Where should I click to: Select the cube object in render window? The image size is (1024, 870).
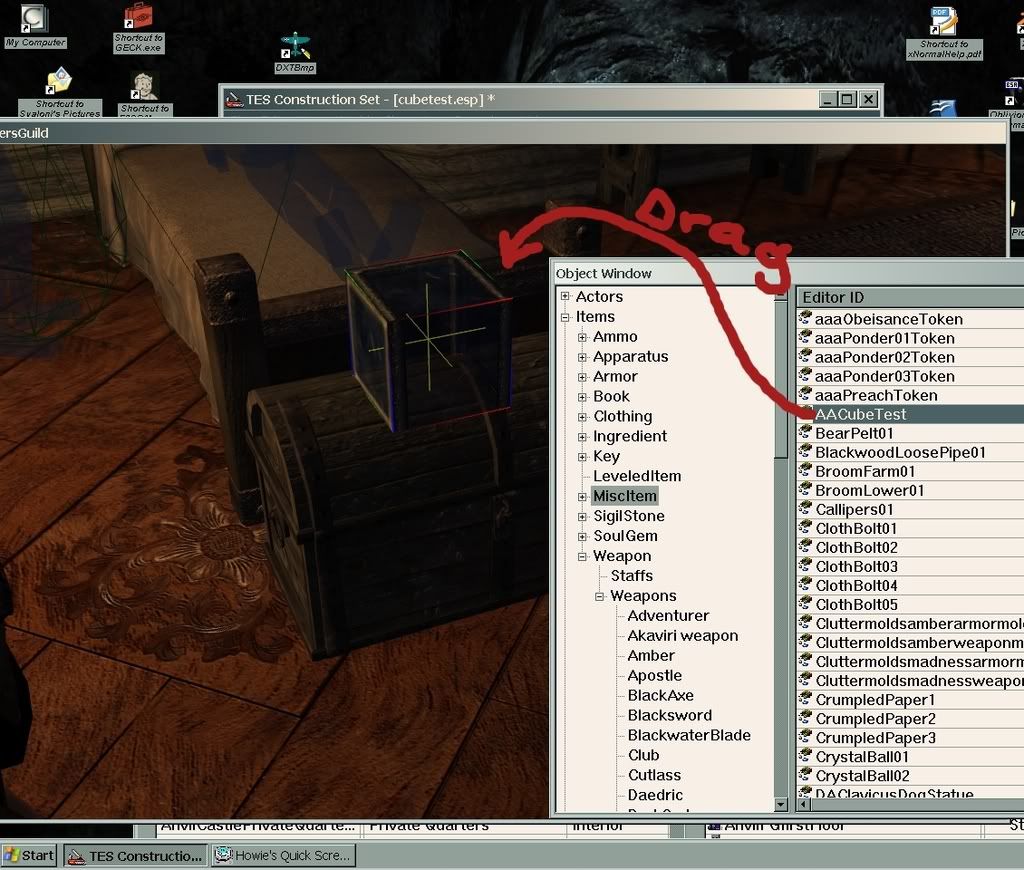pos(428,340)
